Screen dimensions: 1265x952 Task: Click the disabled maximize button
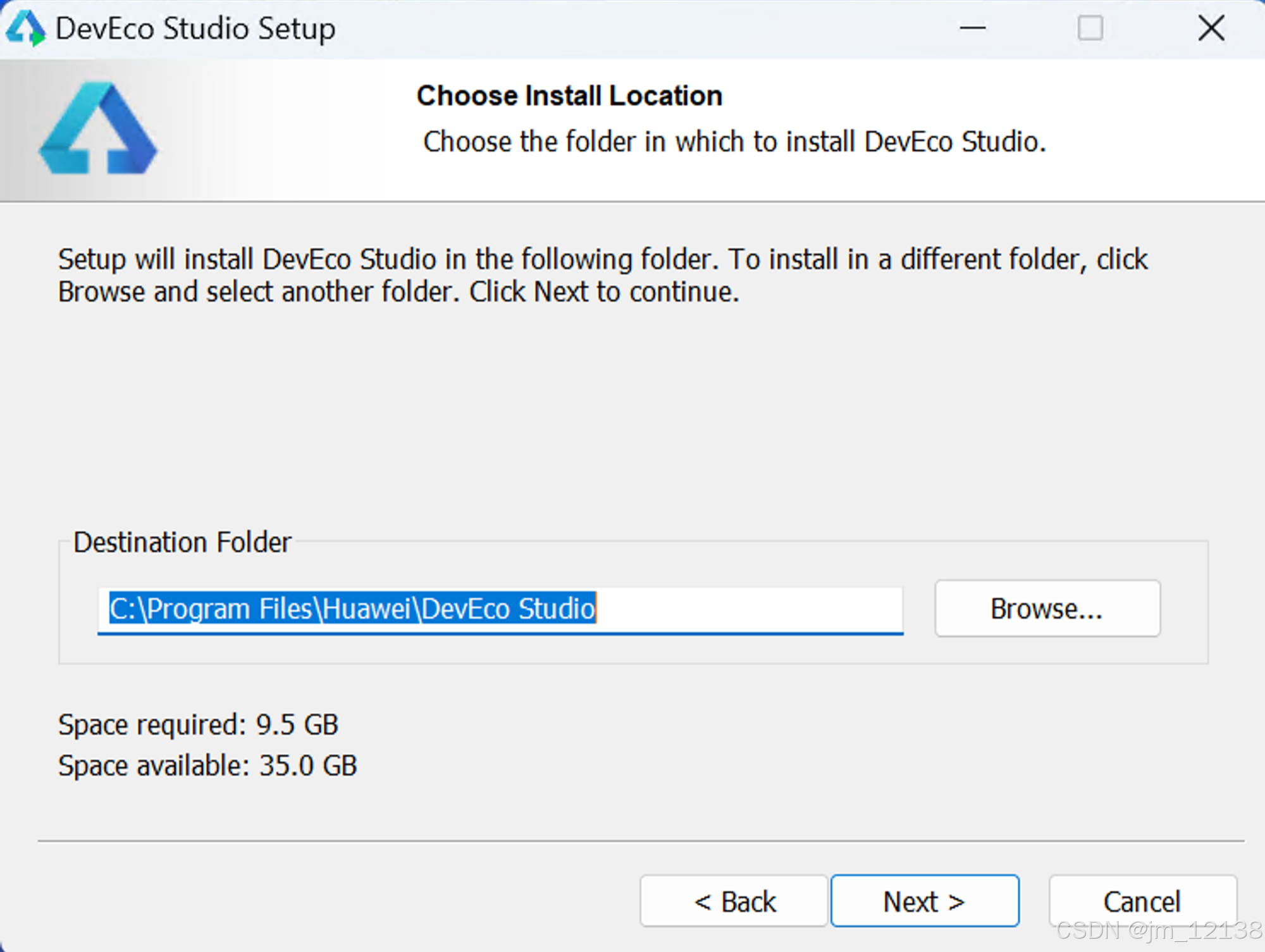point(1090,28)
